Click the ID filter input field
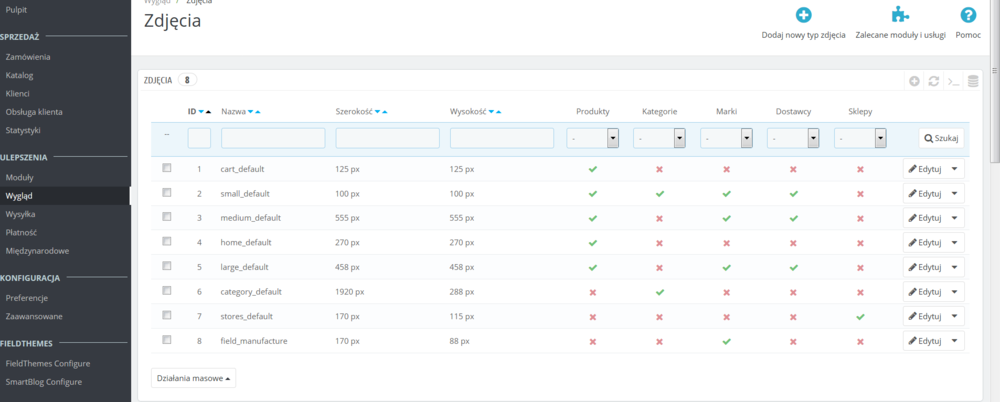This screenshot has height=402, width=1000. pyautogui.click(x=199, y=138)
